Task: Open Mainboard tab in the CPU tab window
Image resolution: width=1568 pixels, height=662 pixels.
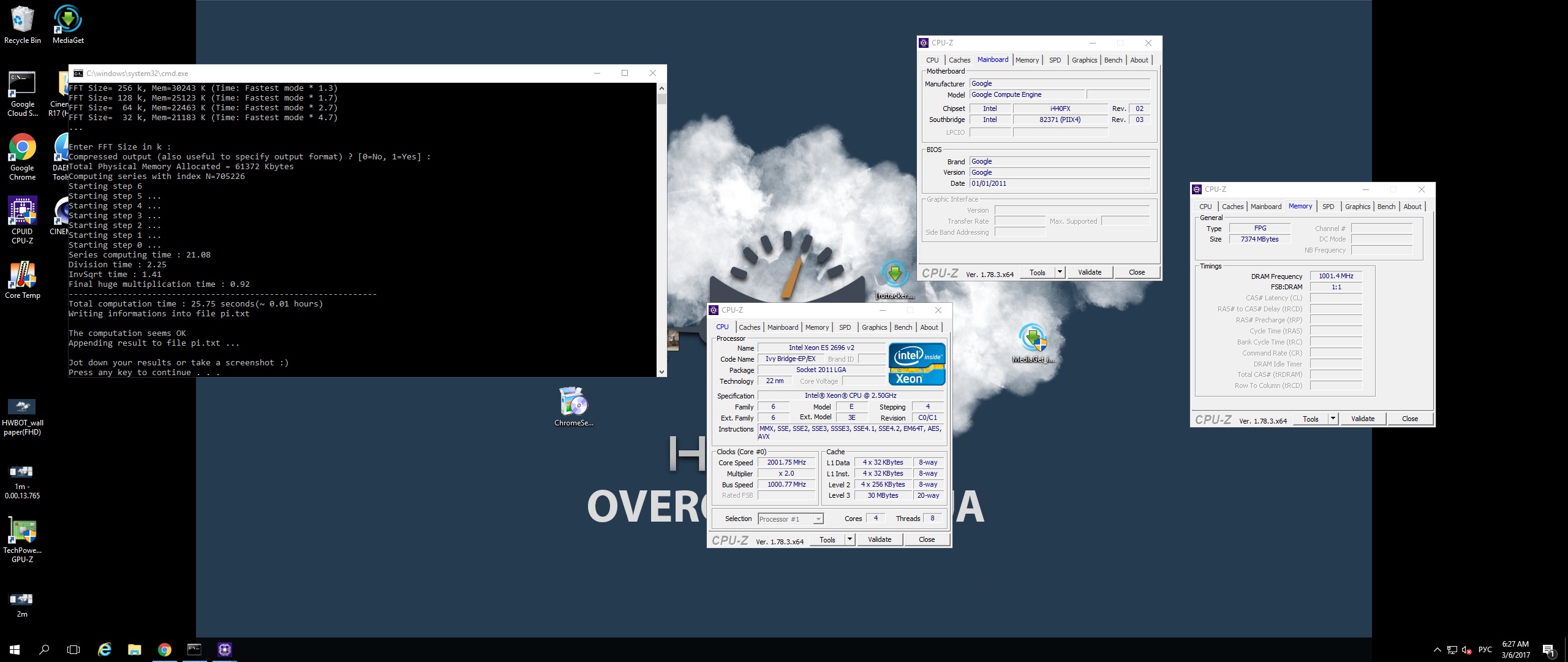Action: coord(783,327)
